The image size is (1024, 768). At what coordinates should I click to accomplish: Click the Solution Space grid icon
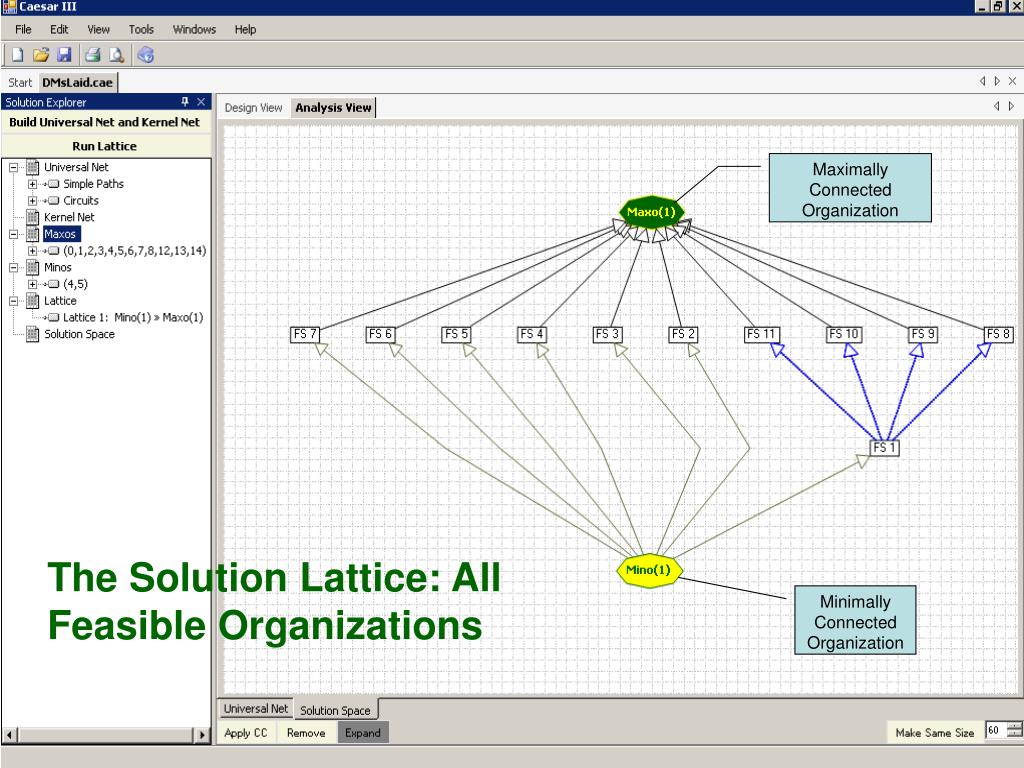click(33, 334)
